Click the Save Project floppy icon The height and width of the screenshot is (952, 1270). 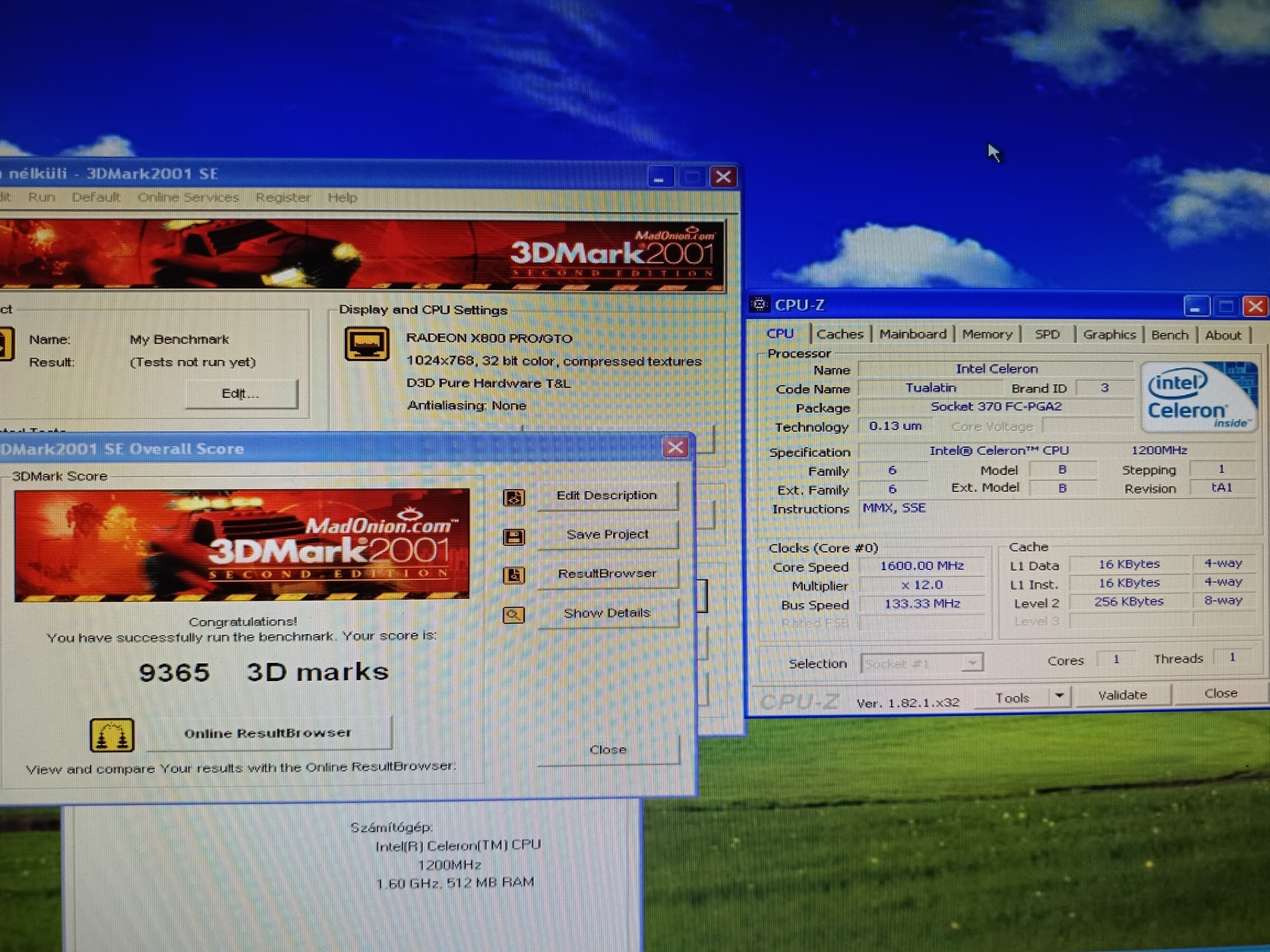(514, 537)
